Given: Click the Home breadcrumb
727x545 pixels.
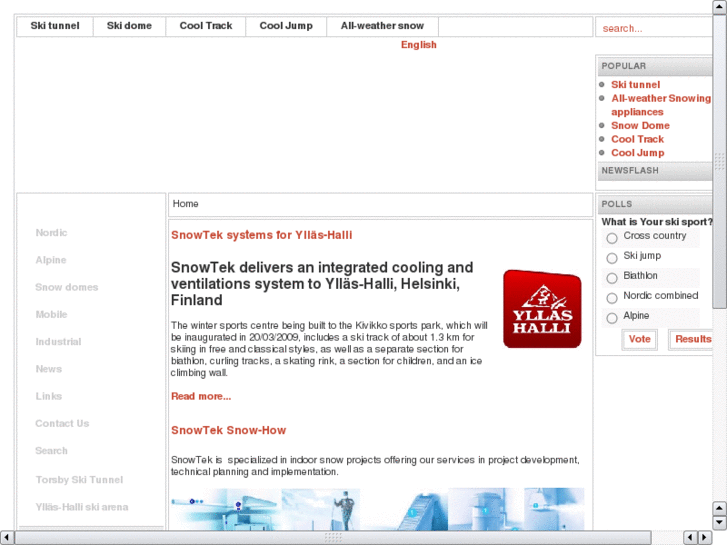Looking at the screenshot, I should pyautogui.click(x=185, y=204).
